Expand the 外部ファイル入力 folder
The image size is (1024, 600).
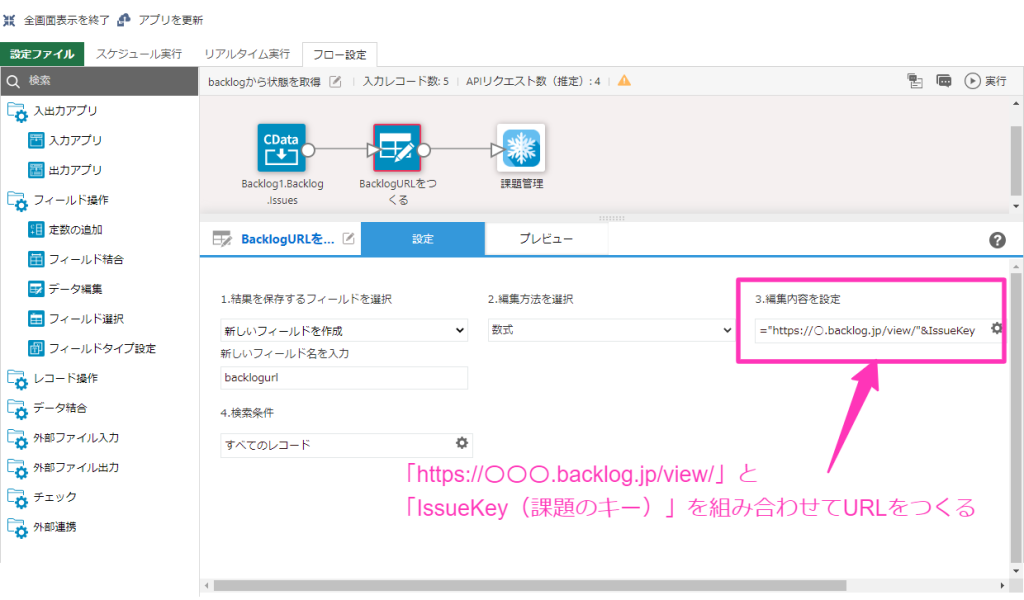[x=17, y=439]
